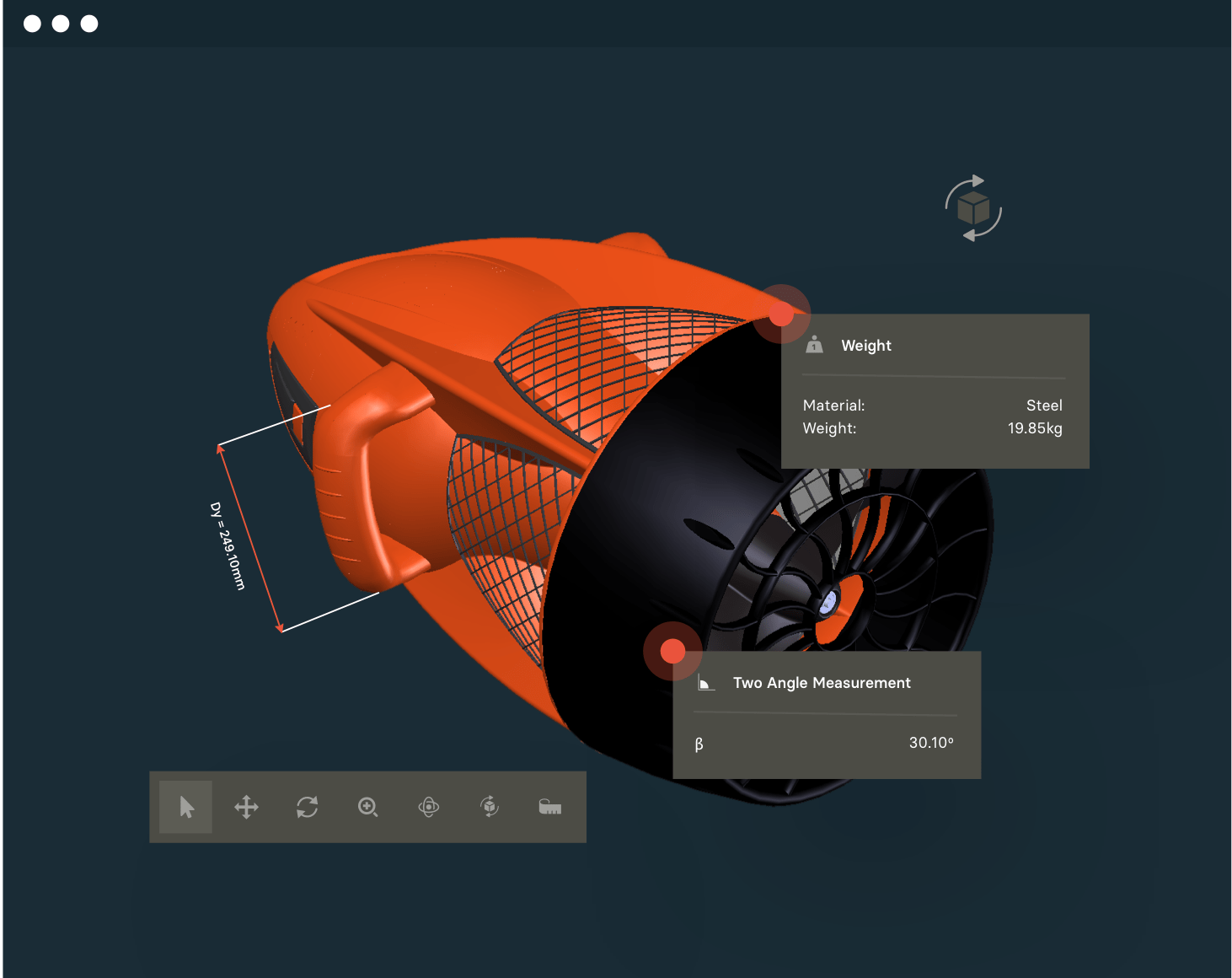The image size is (1232, 978).
Task: Select the Steel material value
Action: click(1043, 406)
